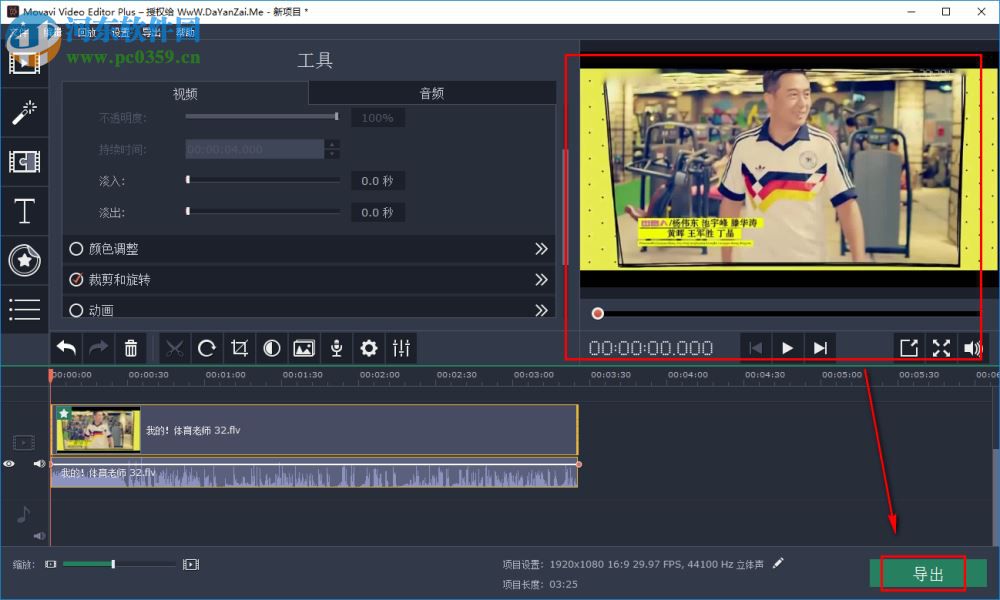This screenshot has height=600, width=1000.
Task: Select the Crop tool on the toolbar
Action: (239, 347)
